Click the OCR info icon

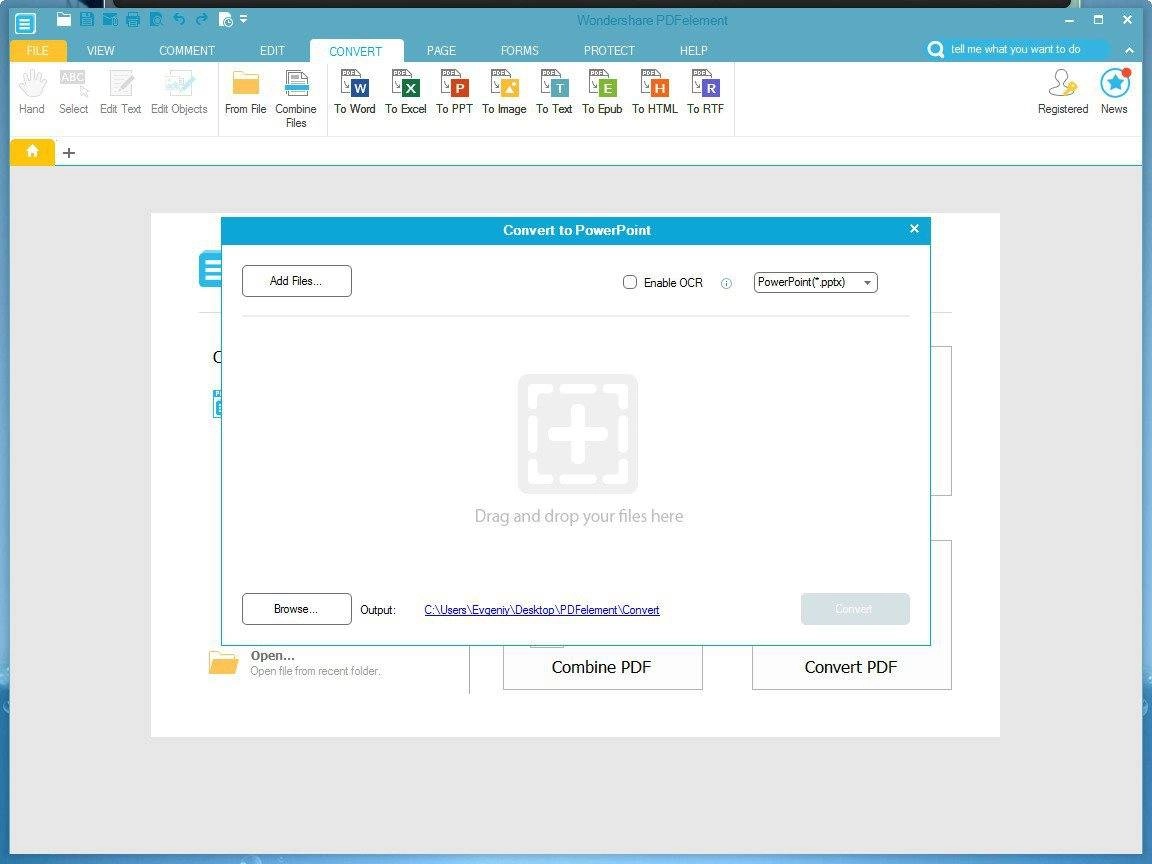click(726, 283)
